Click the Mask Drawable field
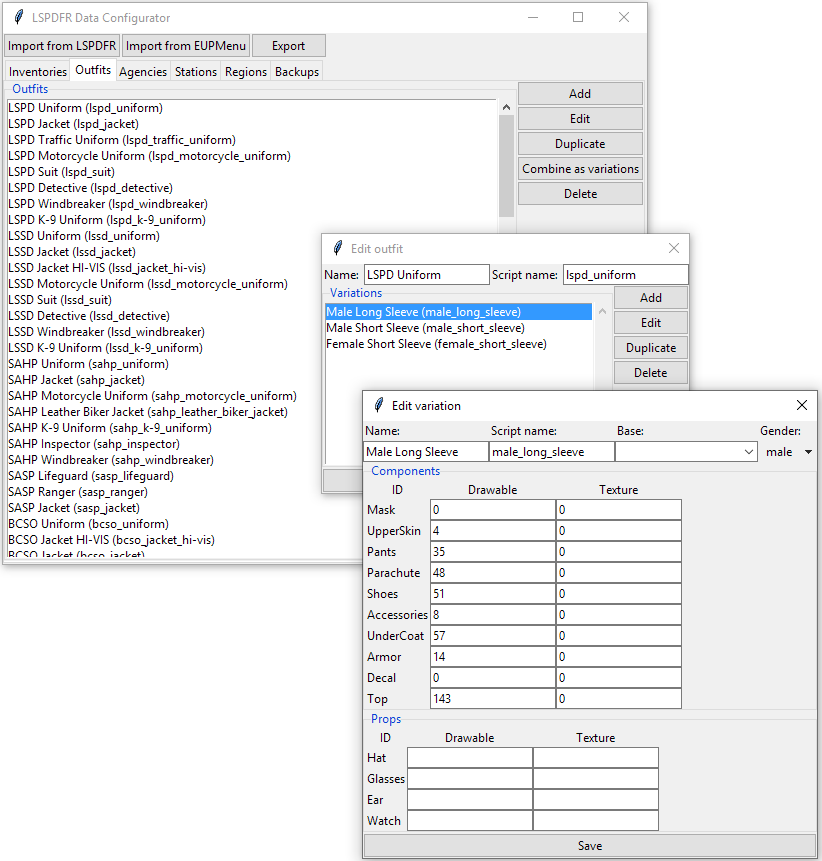The image size is (822, 861). pyautogui.click(x=493, y=510)
